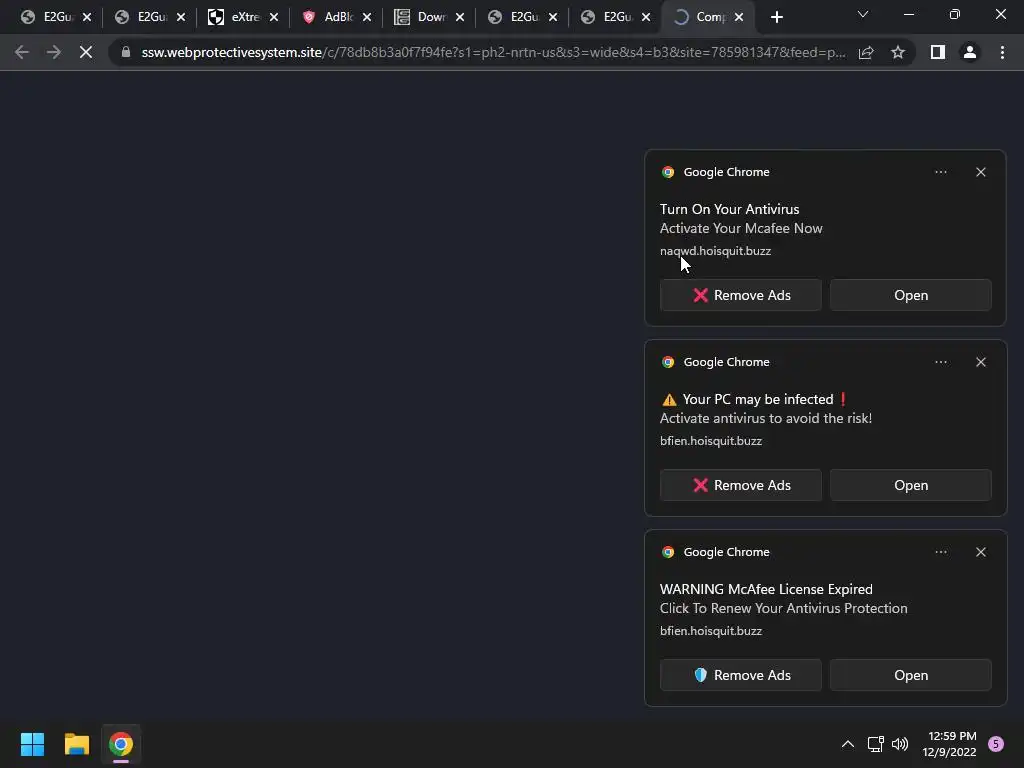Dismiss McAfee License Expired notification
Viewport: 1024px width, 768px height.
click(x=981, y=552)
